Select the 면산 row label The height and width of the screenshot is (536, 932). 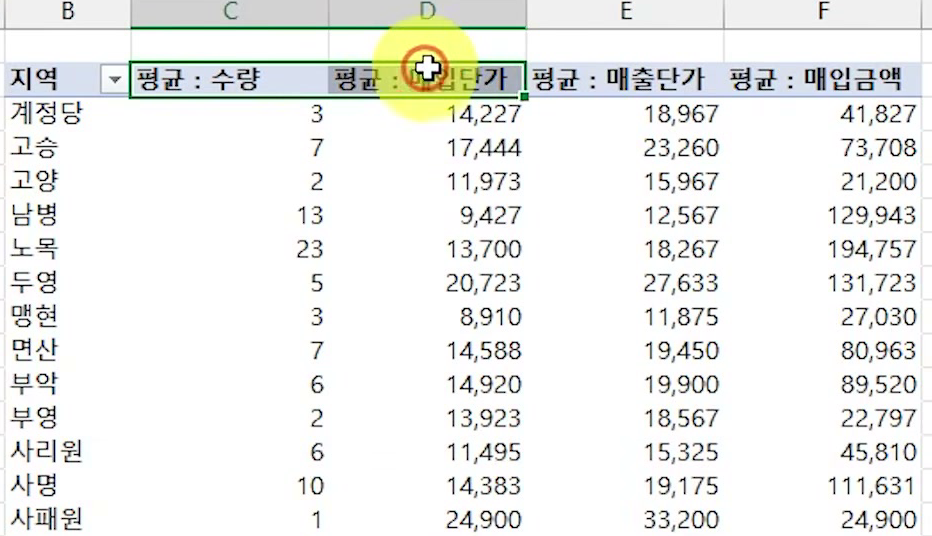(x=68, y=350)
